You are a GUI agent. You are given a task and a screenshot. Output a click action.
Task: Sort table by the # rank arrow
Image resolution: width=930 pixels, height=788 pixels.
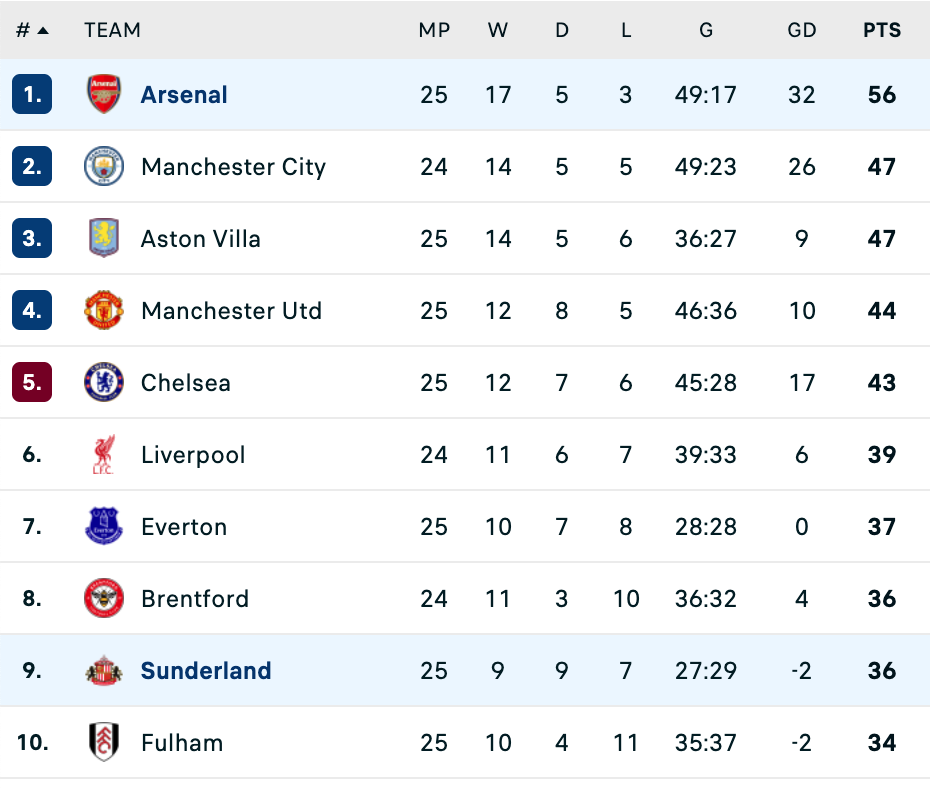pyautogui.click(x=42, y=30)
